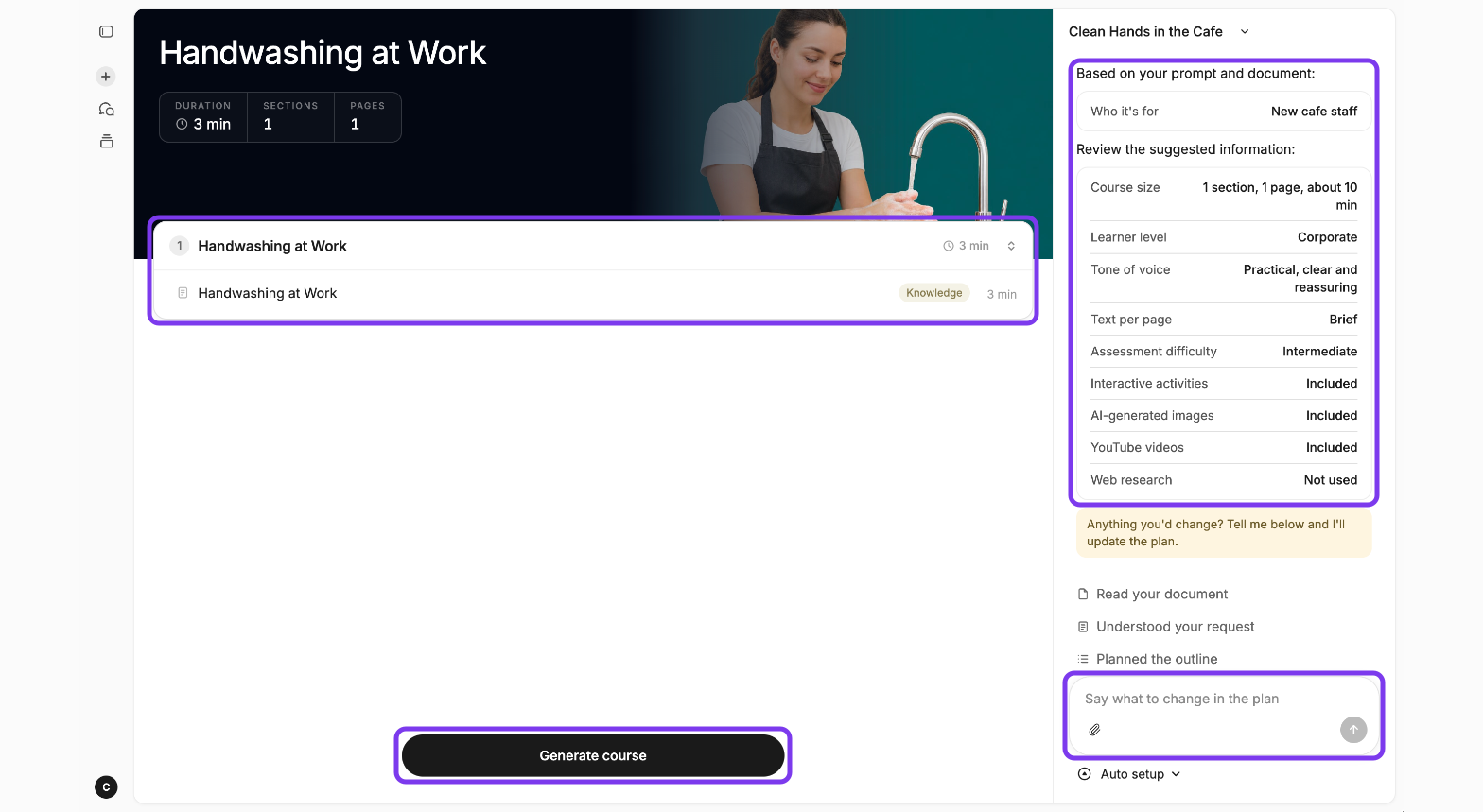Click the Duration 3 min stat

tap(203, 117)
